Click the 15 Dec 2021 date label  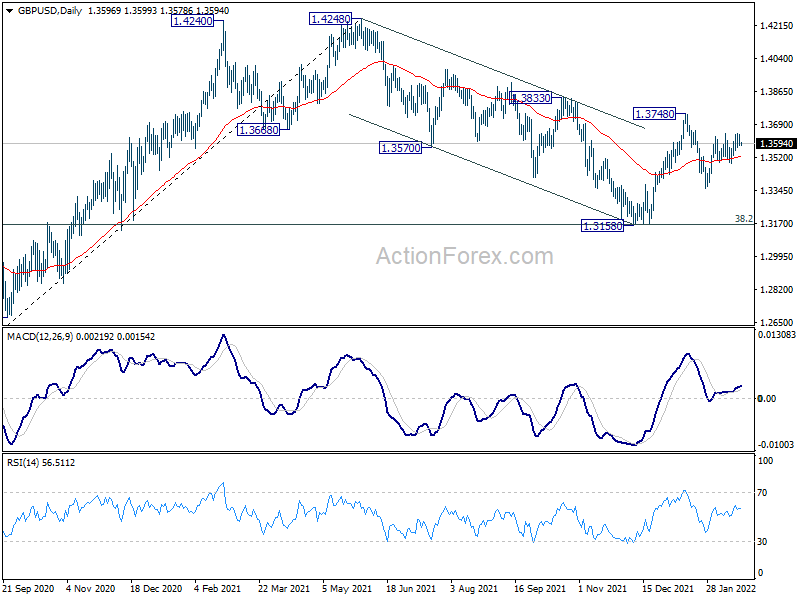pyautogui.click(x=668, y=589)
